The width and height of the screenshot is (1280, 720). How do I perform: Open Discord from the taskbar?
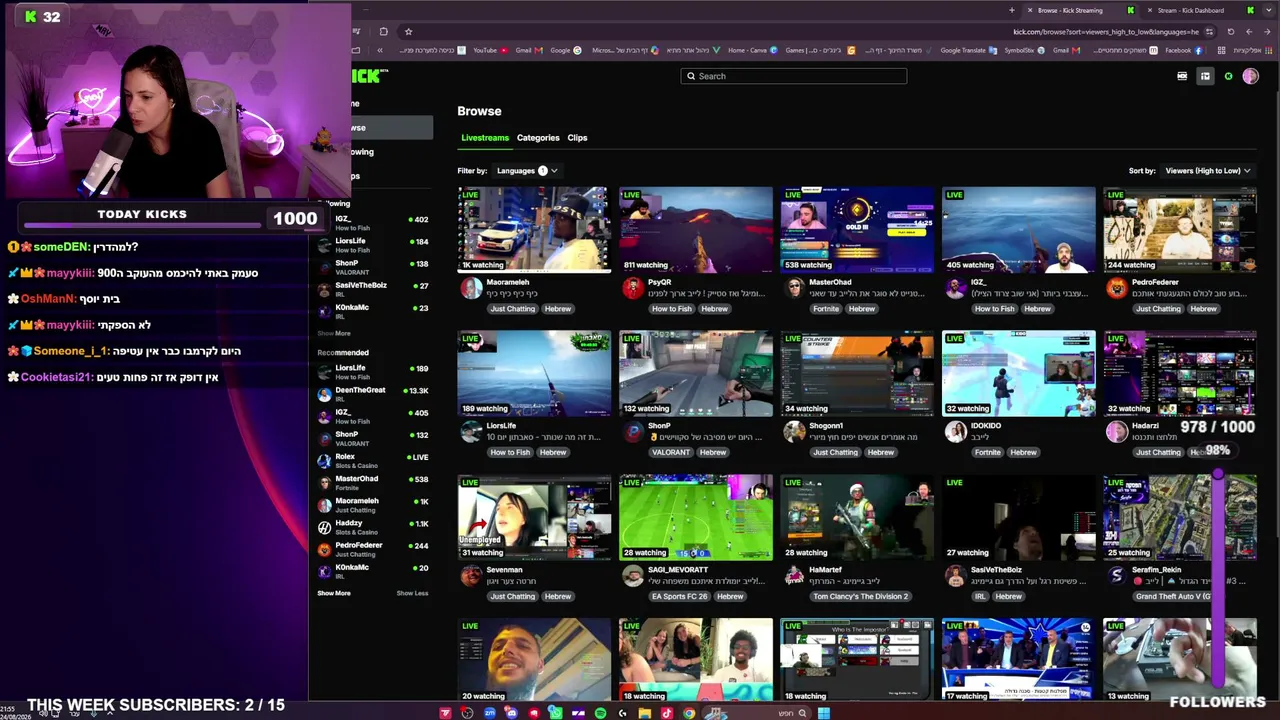[511, 713]
